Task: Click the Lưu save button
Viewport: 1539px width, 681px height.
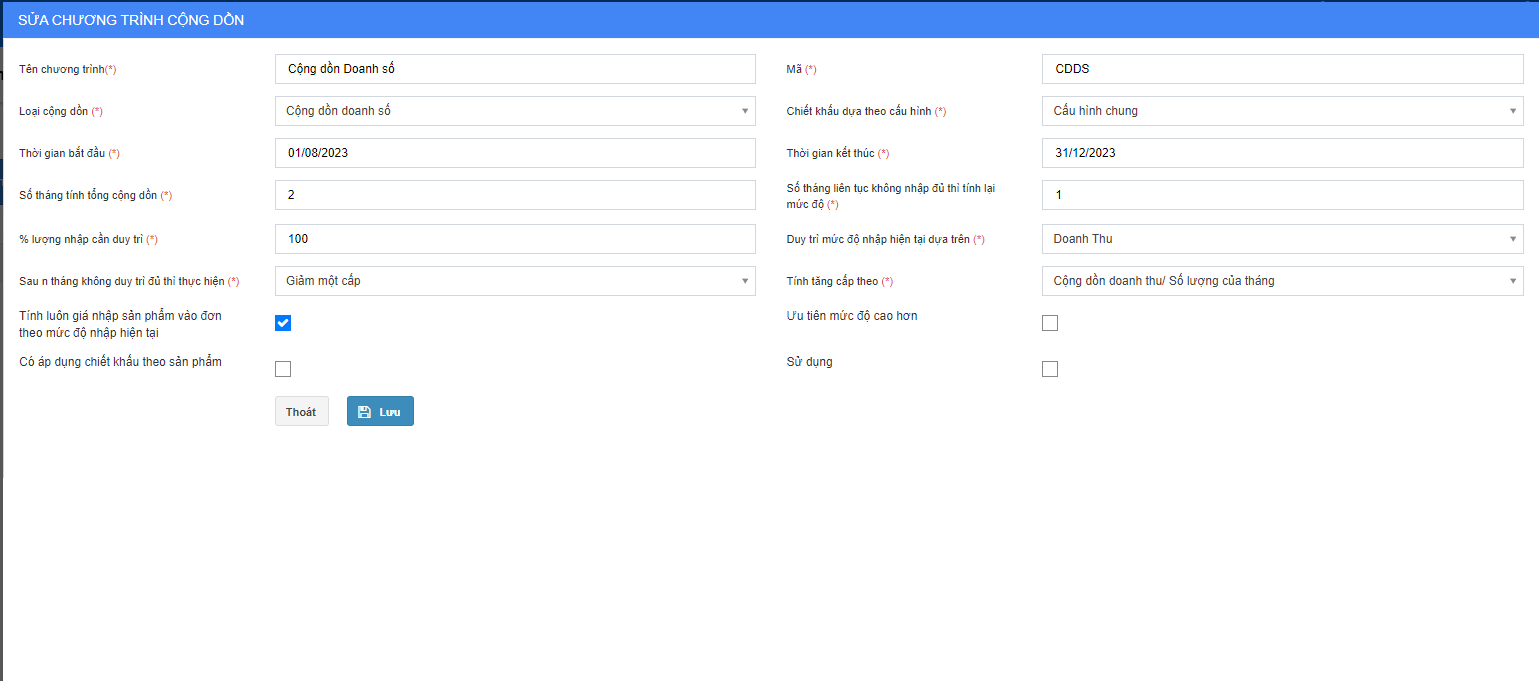Action: point(380,412)
